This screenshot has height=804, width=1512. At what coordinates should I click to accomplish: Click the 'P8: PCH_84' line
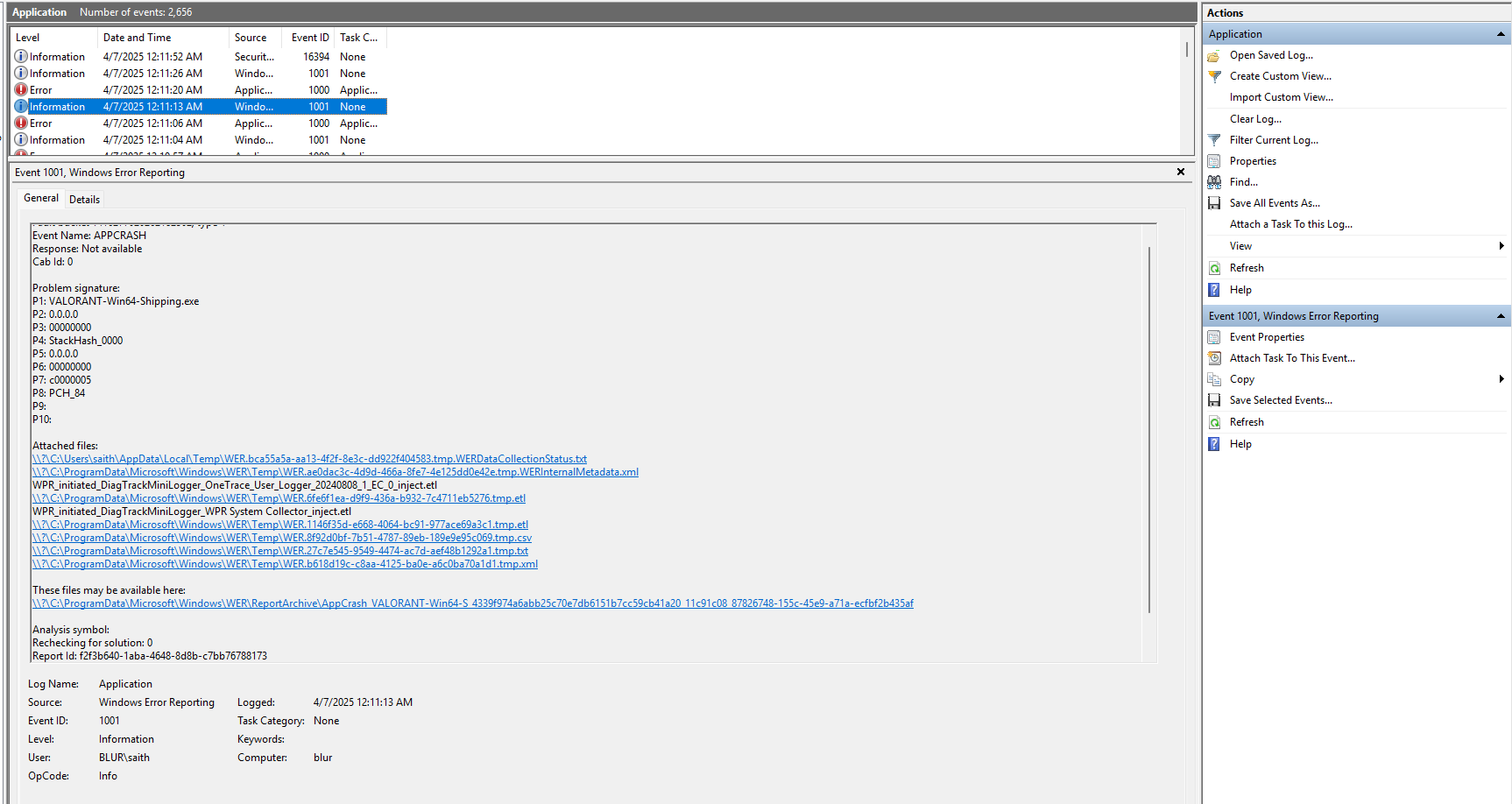59,393
